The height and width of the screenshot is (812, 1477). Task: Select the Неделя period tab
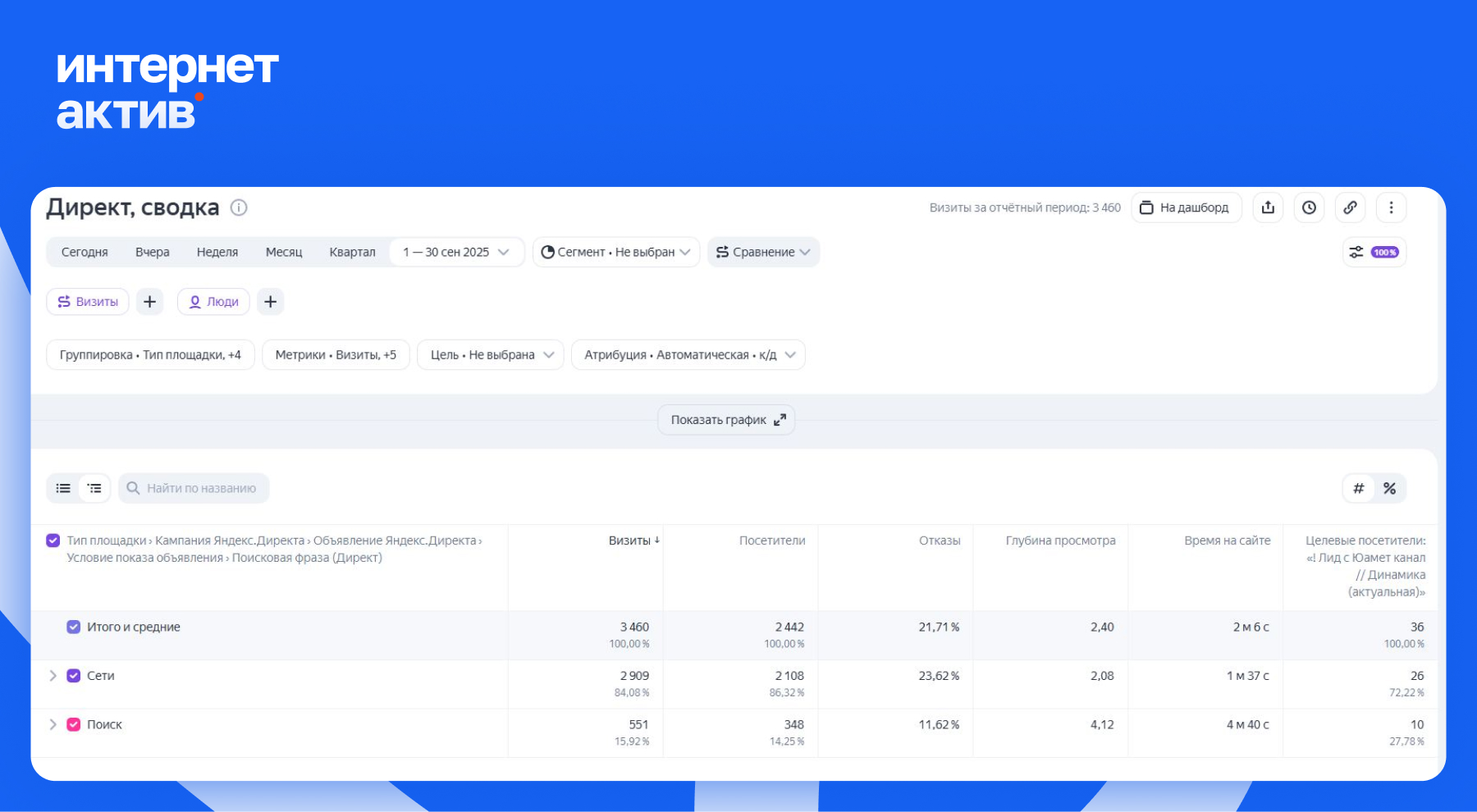click(x=217, y=252)
